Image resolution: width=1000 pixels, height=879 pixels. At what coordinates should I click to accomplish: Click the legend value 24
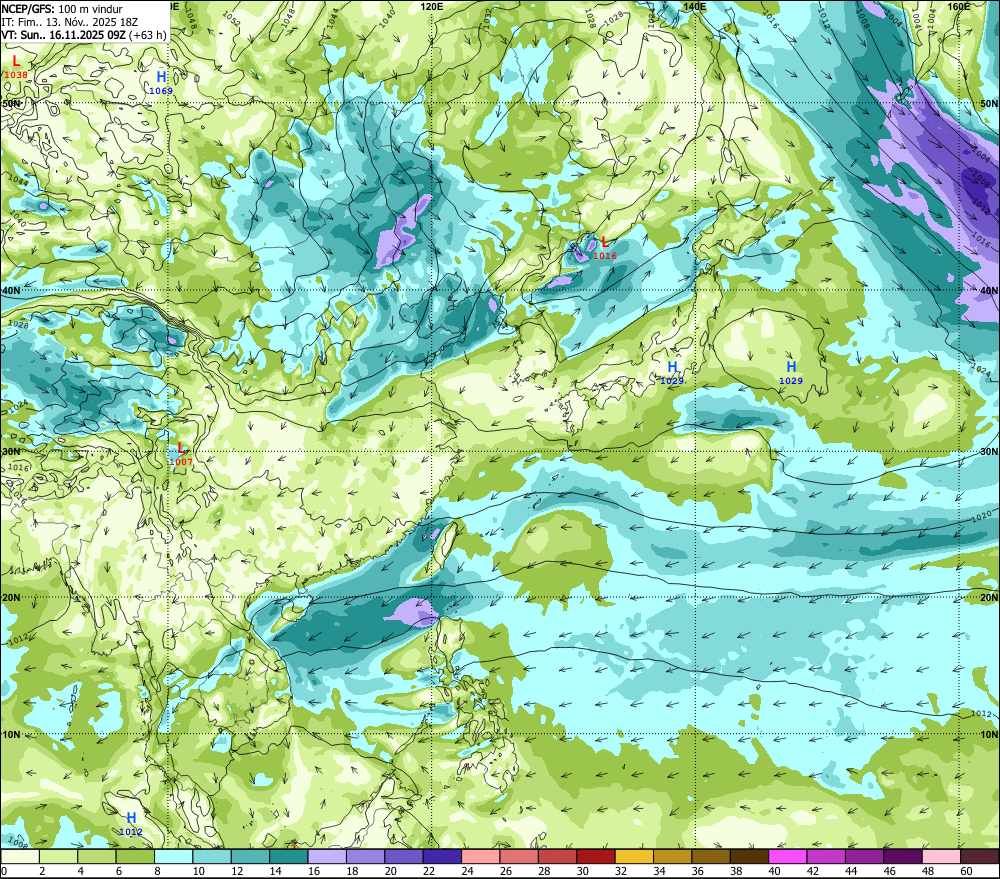point(467,871)
